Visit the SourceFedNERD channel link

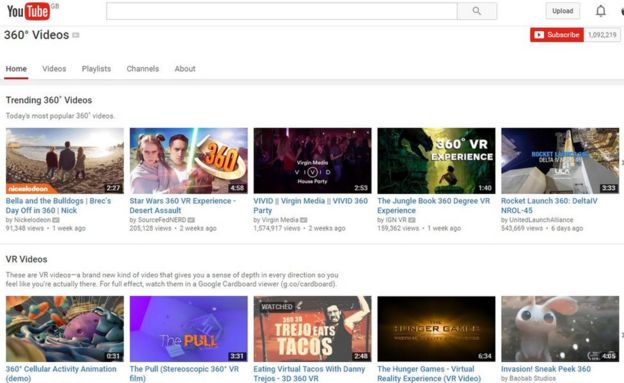[162, 220]
